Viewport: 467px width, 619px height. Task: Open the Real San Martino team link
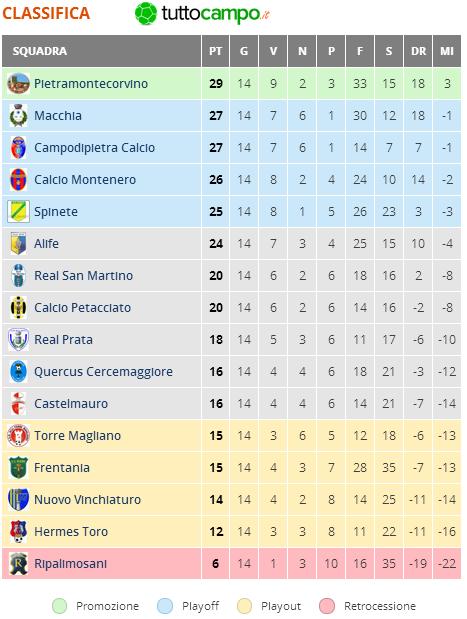click(83, 276)
